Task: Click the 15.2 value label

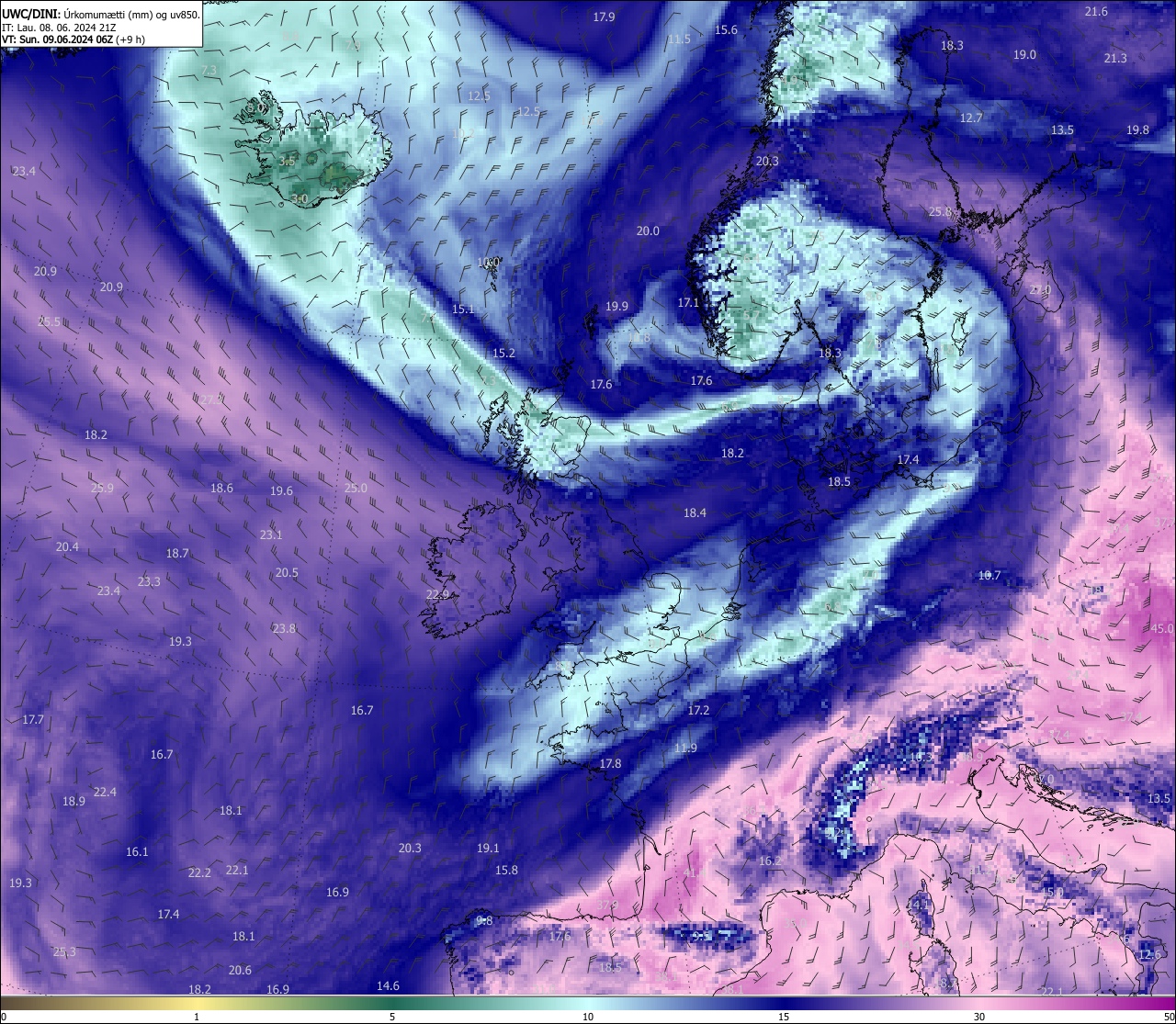Action: (x=503, y=354)
